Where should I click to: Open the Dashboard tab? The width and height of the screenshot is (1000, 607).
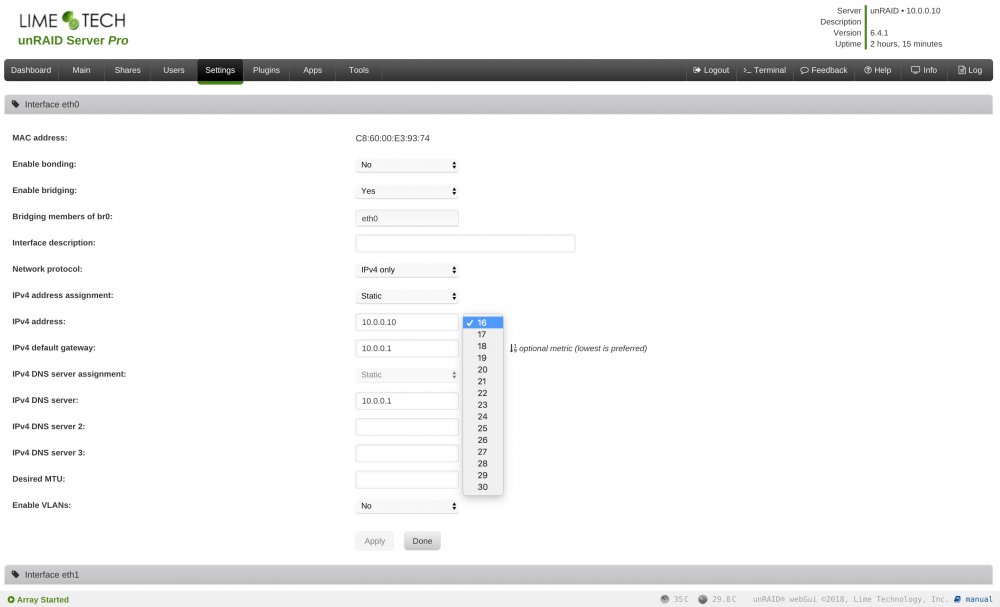(31, 70)
